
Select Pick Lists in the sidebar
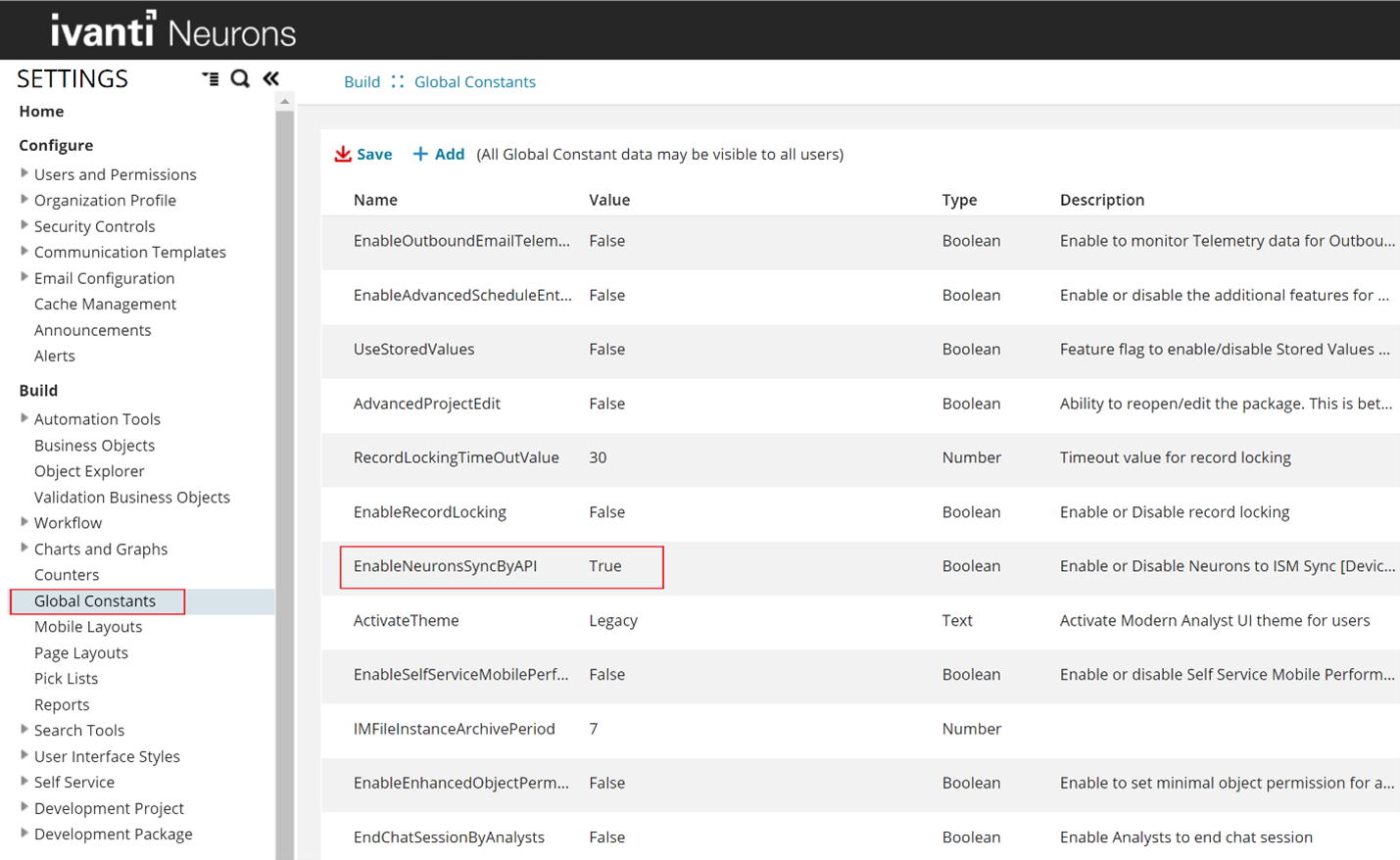pos(66,678)
